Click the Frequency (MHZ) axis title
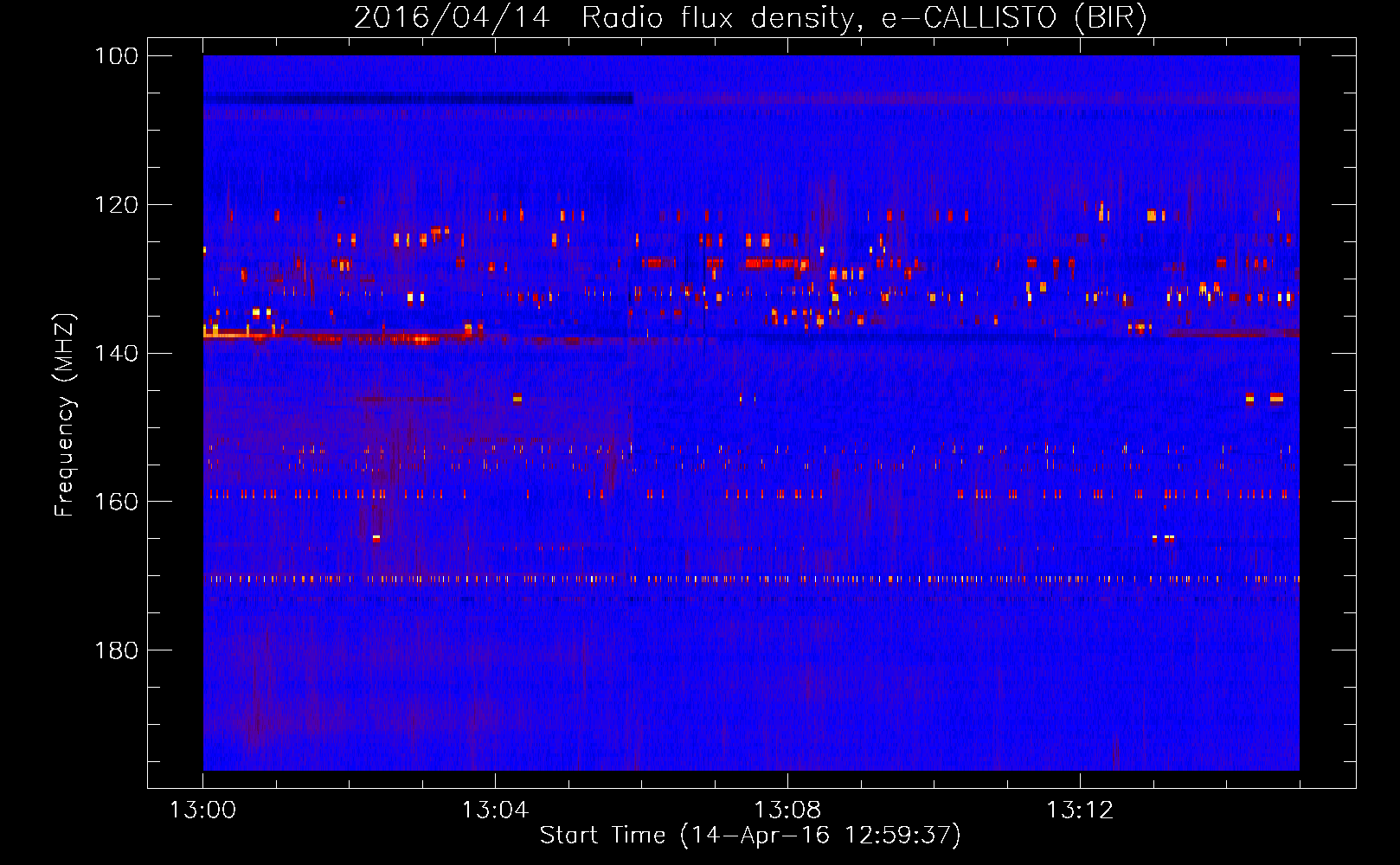 65,414
